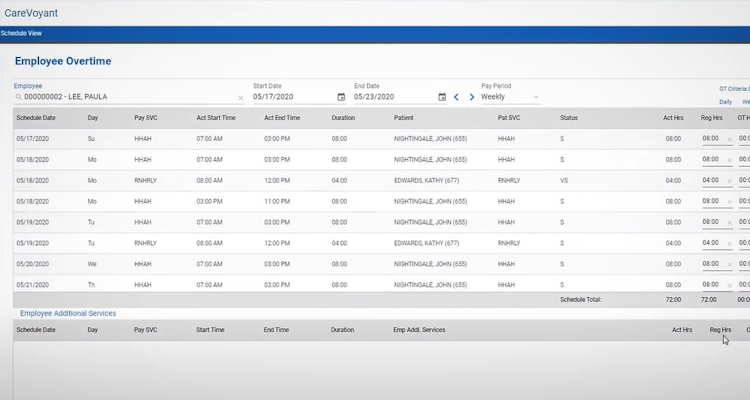Sort by Pay SVC column in top table
This screenshot has height=400, width=750.
click(x=145, y=118)
